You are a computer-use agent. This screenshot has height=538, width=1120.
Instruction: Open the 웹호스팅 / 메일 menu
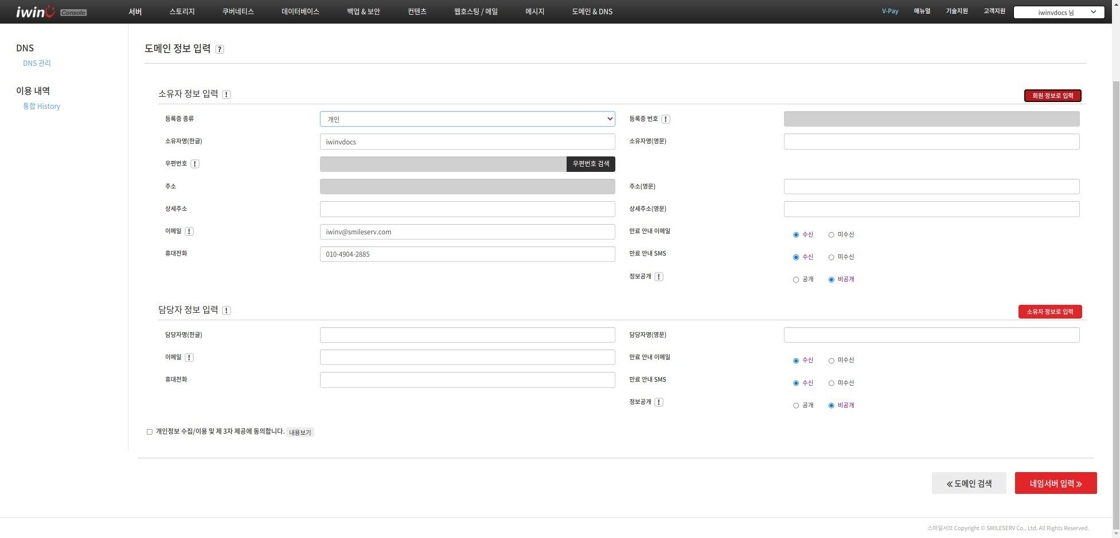pyautogui.click(x=476, y=11)
